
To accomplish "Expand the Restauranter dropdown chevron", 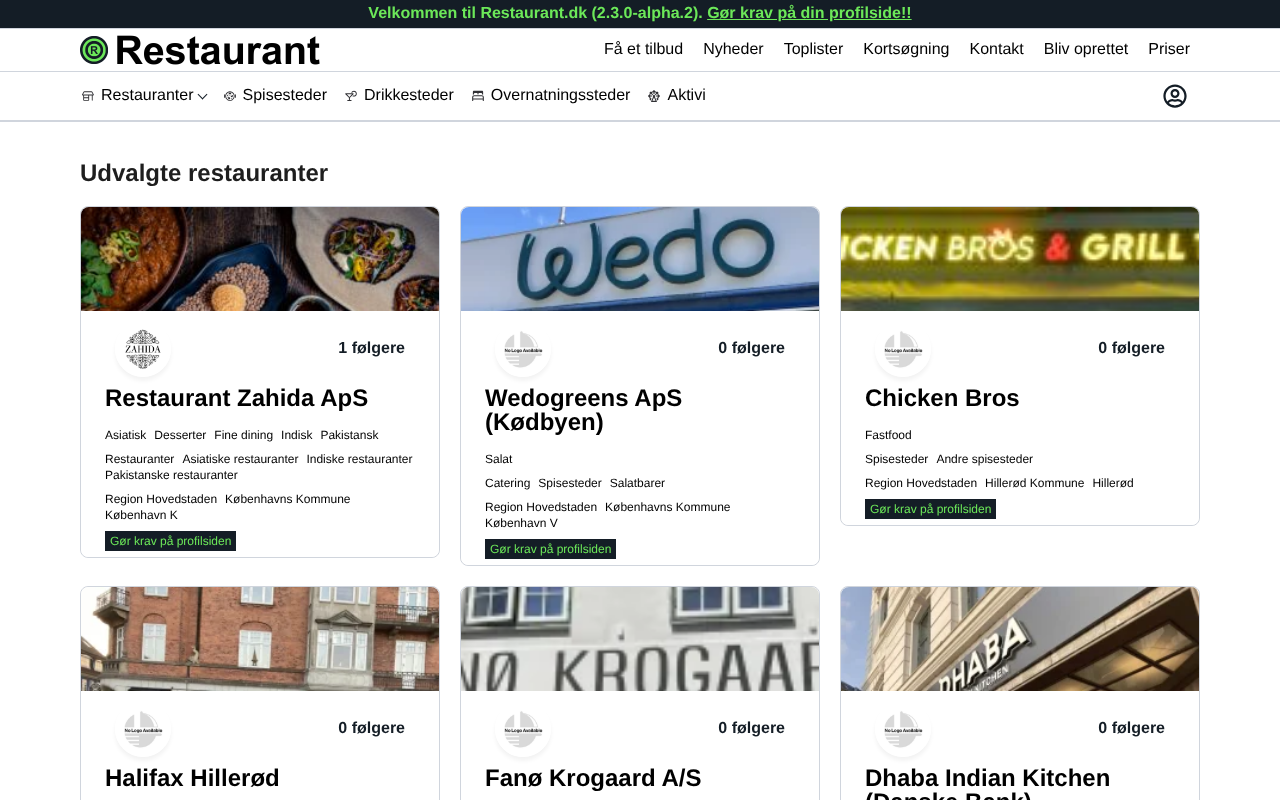I will coord(202,96).
